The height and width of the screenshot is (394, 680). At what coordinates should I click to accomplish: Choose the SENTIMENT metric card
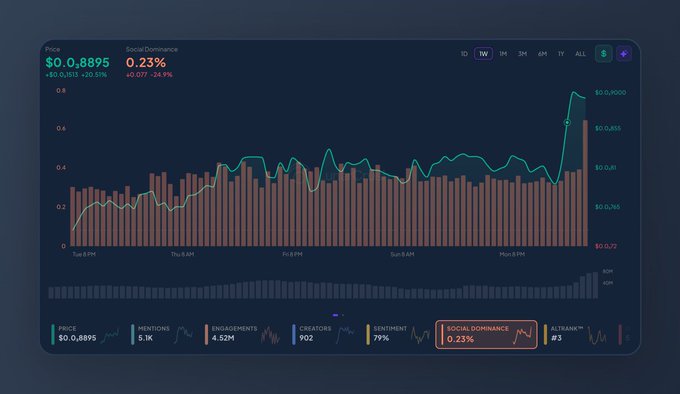tap(398, 334)
